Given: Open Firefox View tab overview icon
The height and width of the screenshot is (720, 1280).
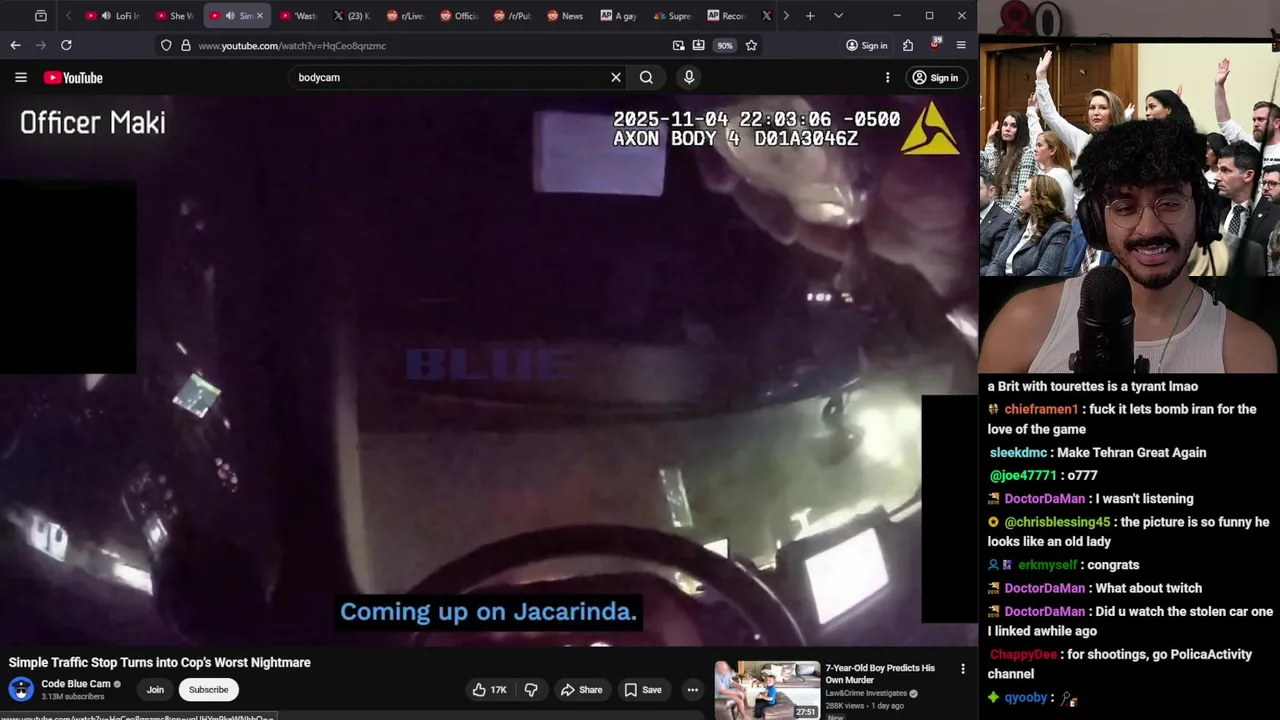Looking at the screenshot, I should point(40,15).
